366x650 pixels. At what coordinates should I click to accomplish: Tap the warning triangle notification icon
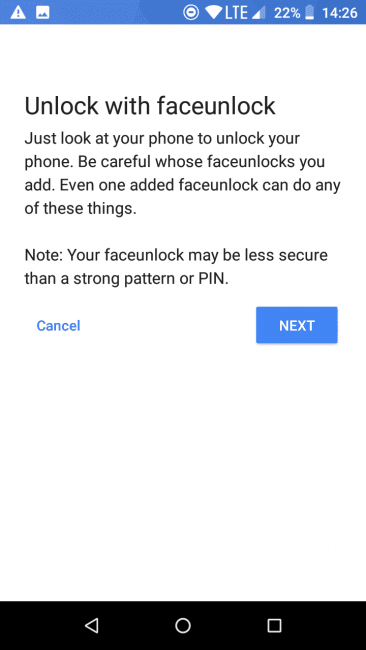18,12
